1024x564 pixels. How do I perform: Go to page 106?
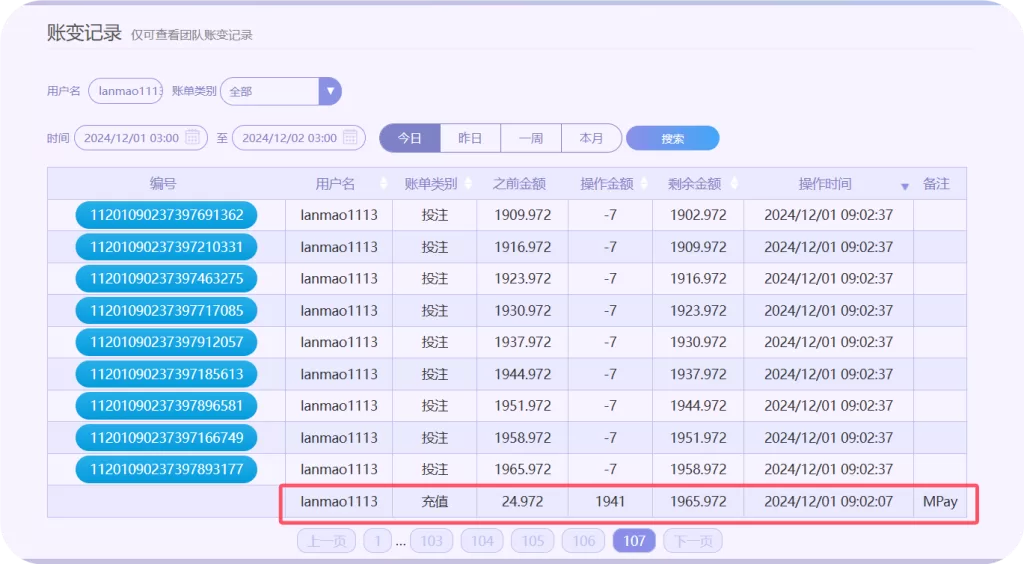(x=583, y=541)
